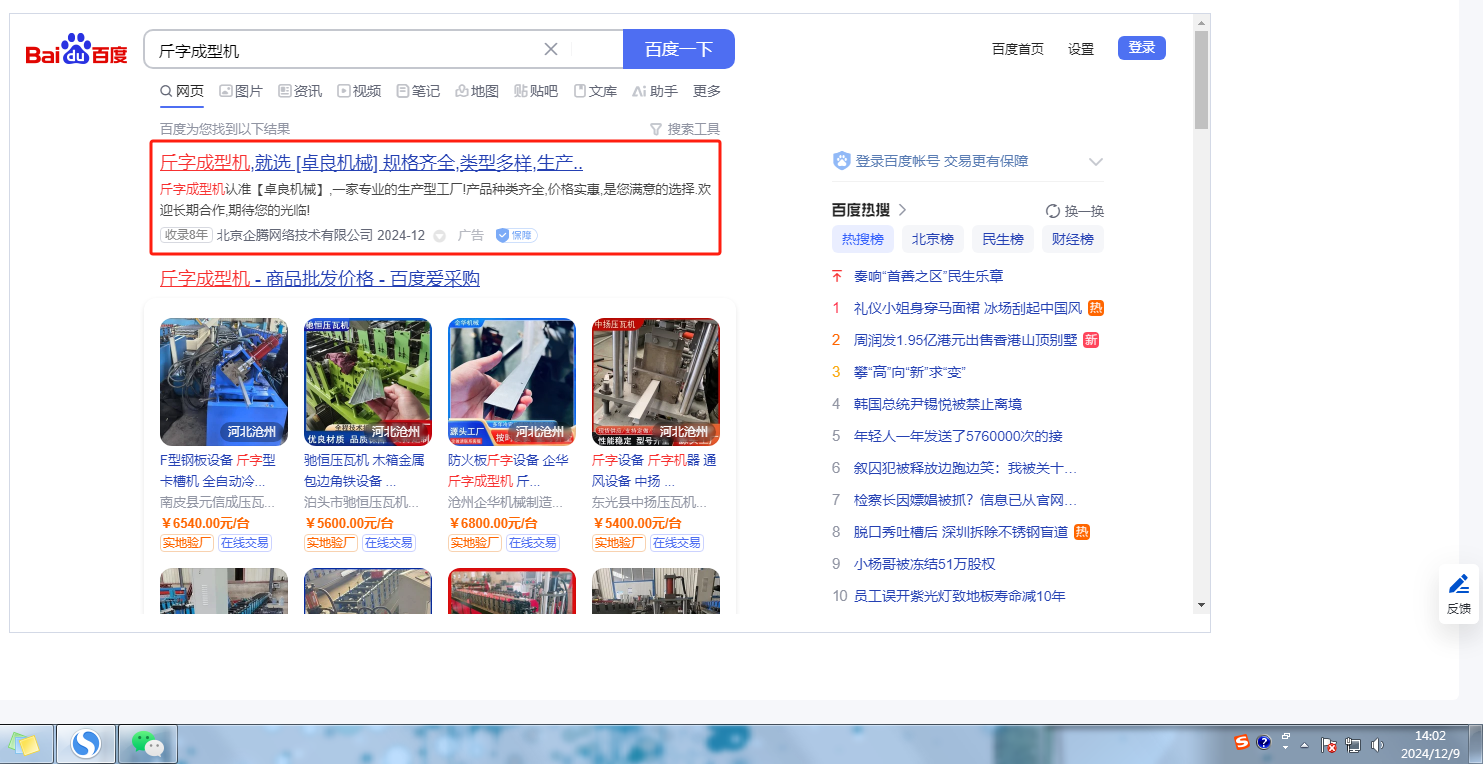The height and width of the screenshot is (764, 1483).
Task: Expand the 百度热搜 arrow
Action: [902, 210]
